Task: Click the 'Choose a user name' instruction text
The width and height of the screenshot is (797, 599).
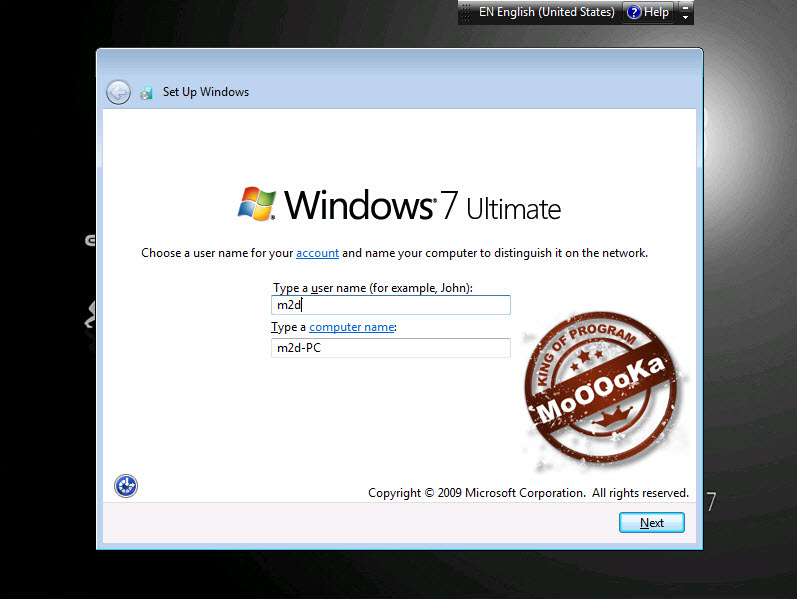Action: 394,253
